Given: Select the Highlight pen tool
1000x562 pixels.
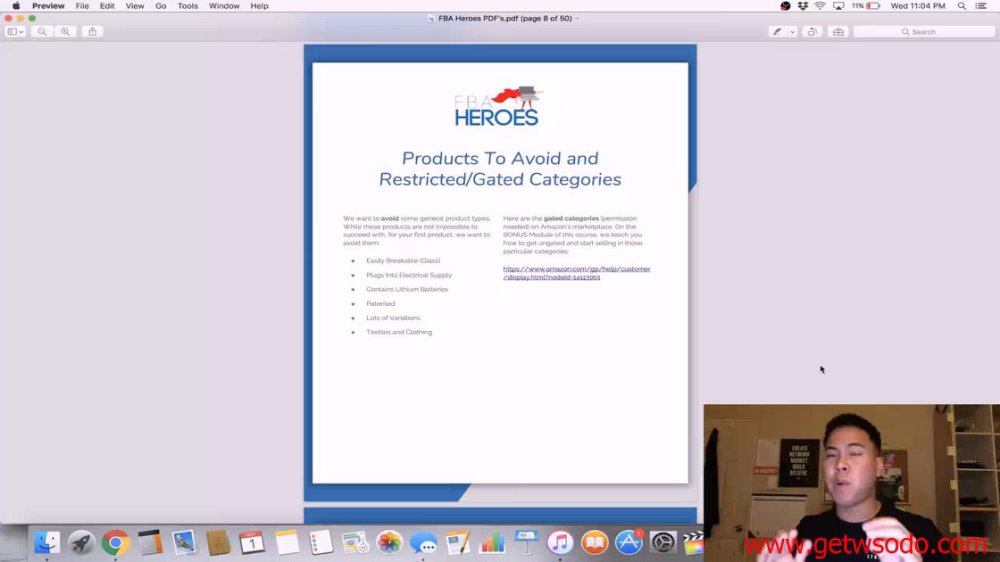Looking at the screenshot, I should (x=777, y=31).
